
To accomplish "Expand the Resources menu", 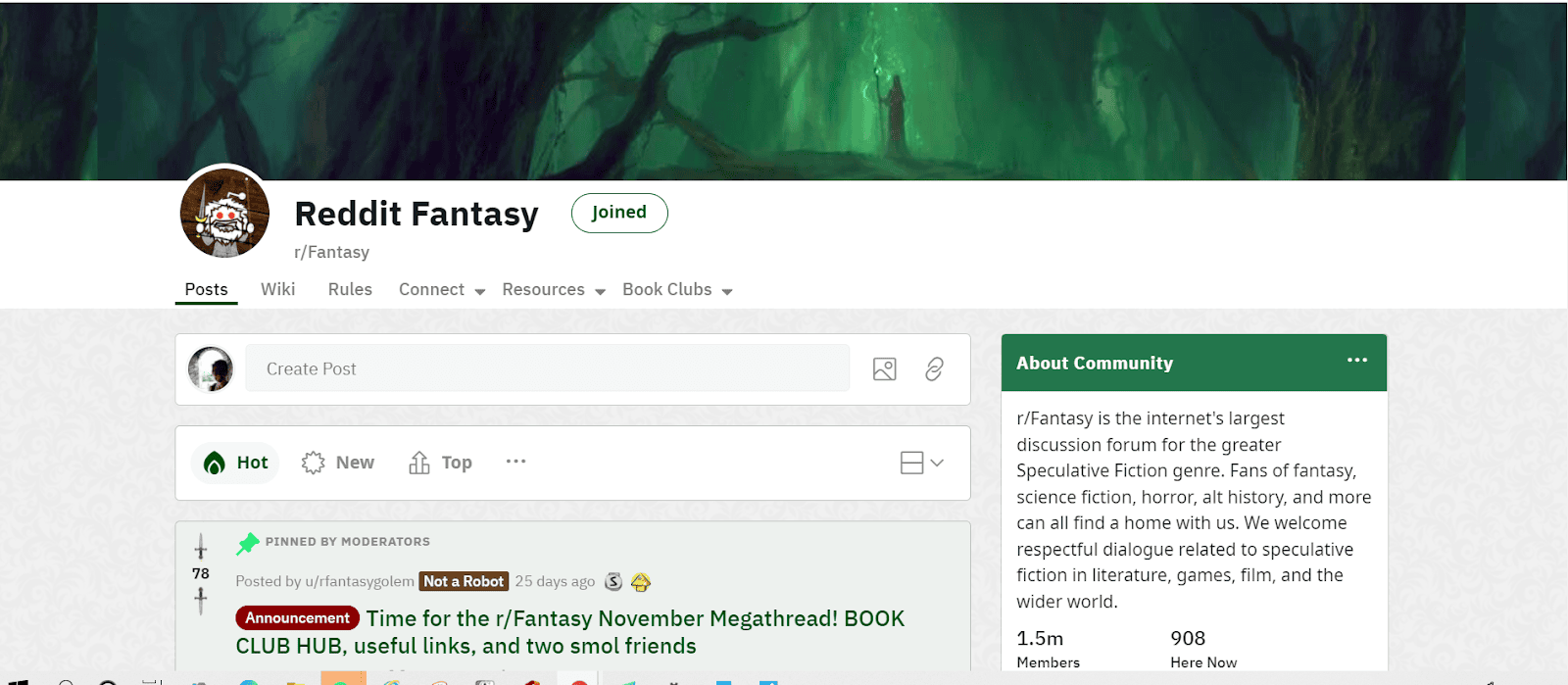I will pyautogui.click(x=554, y=290).
